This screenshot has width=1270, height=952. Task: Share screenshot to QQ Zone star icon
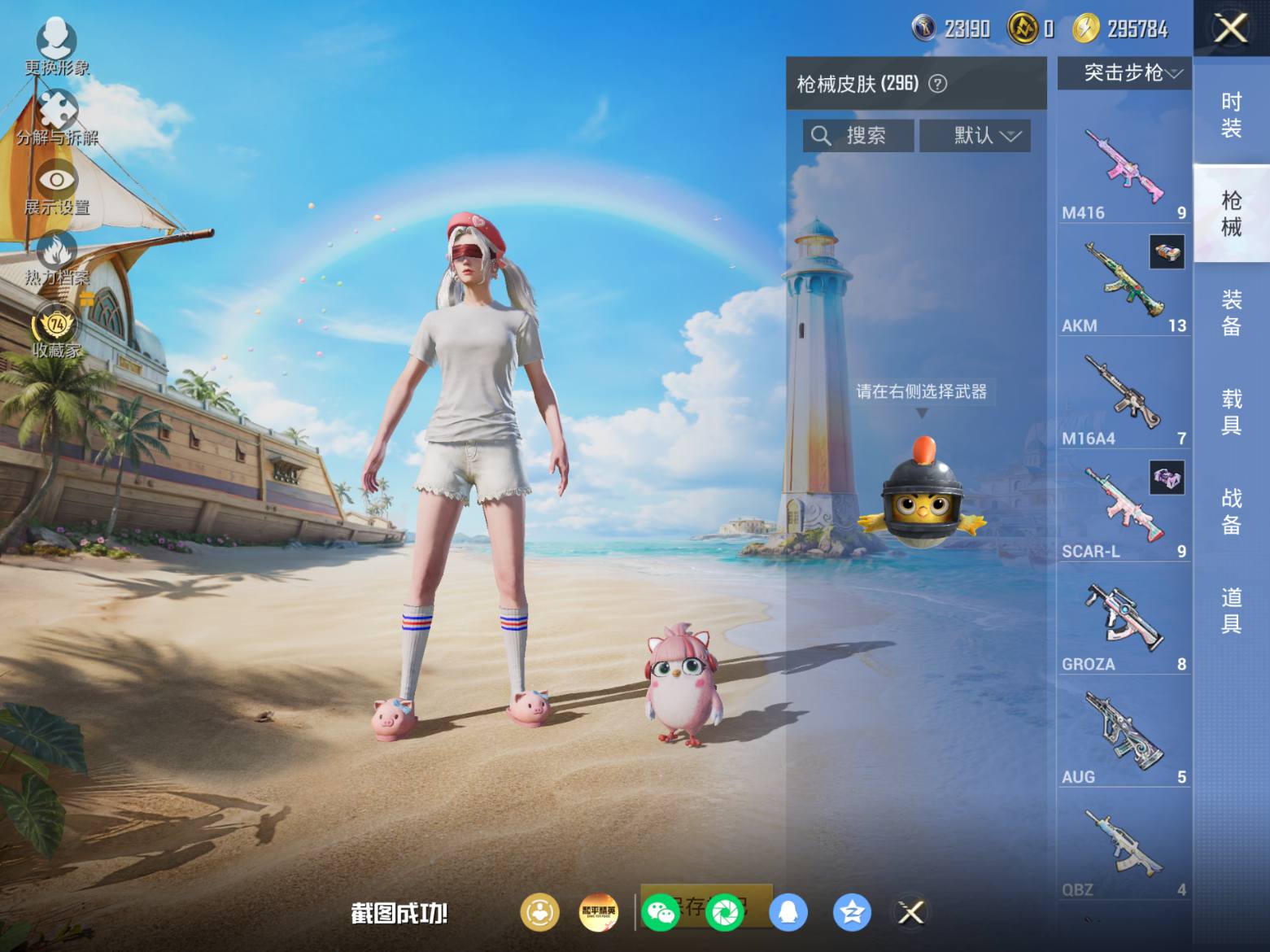click(x=852, y=912)
